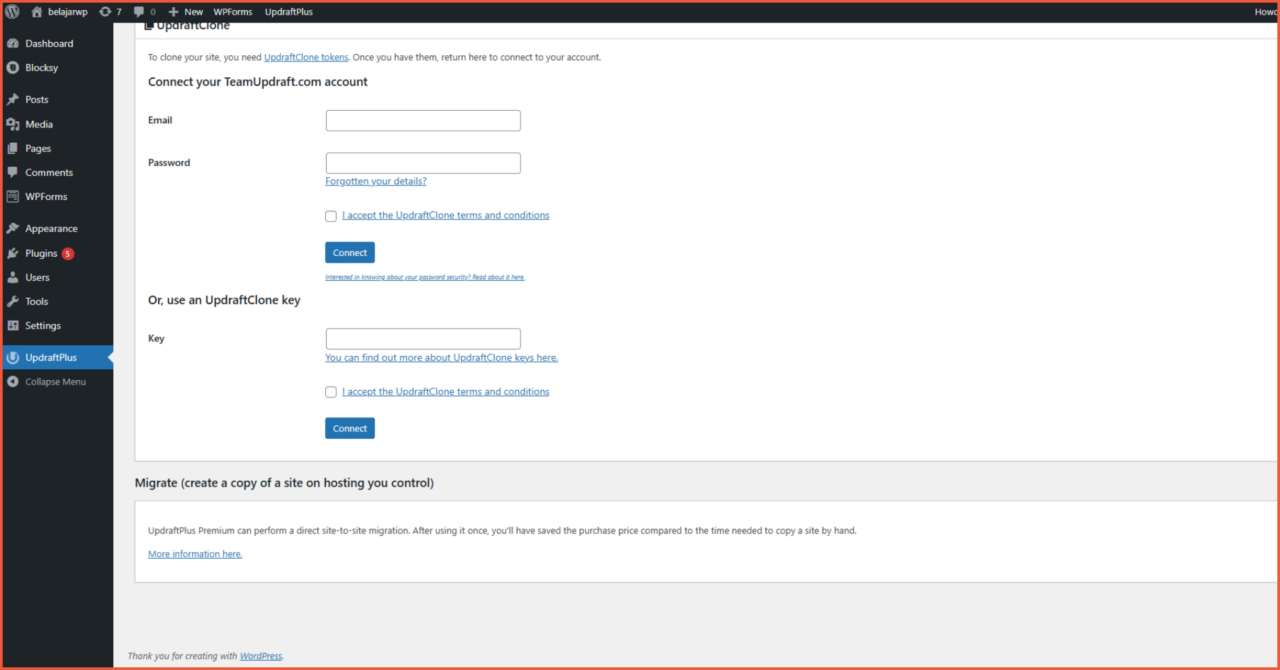Click Connect button below UpdraftClone key
Screen dimensions: 1280x670
pos(350,428)
